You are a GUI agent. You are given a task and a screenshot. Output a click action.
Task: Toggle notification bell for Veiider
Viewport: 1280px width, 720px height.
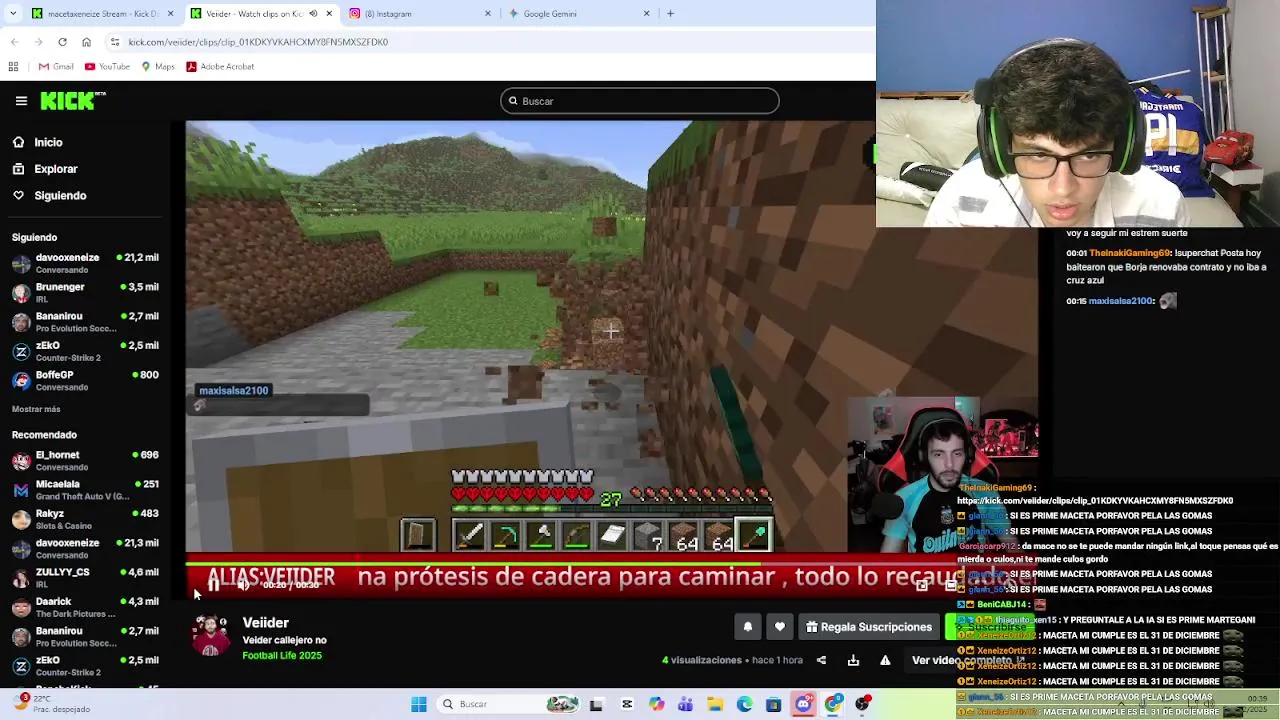click(x=747, y=627)
